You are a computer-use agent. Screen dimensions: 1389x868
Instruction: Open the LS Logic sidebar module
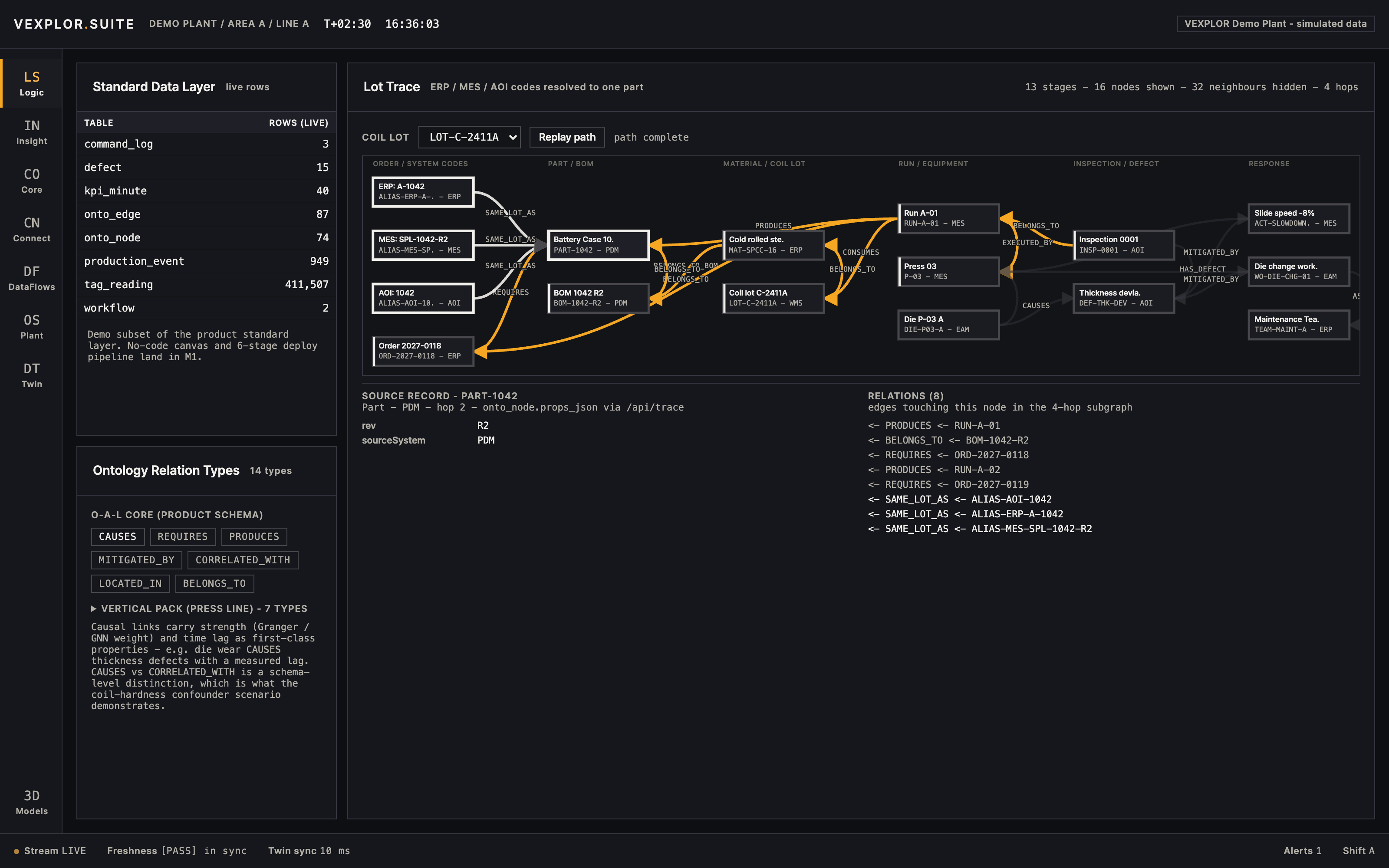[32, 83]
